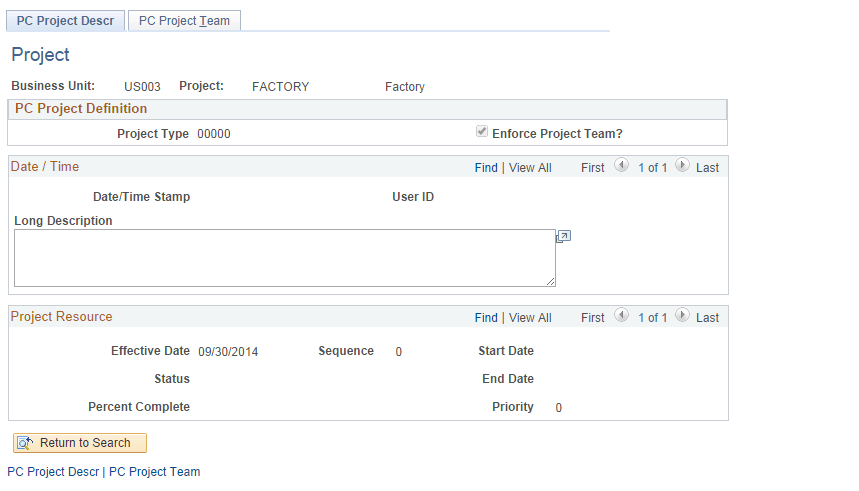Go to First row in Project Resource
The image size is (859, 491).
593,318
